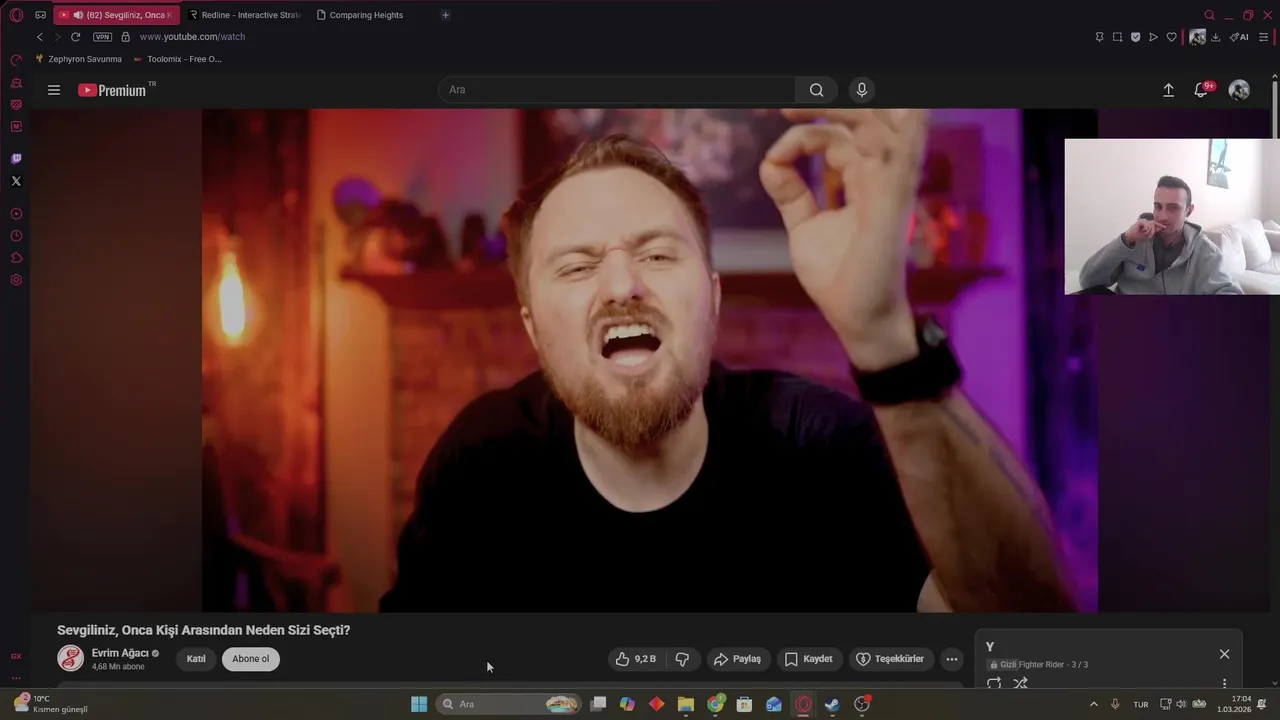Open the weather widget 10°C Kısmen güneşli
The height and width of the screenshot is (720, 1280).
(50, 704)
